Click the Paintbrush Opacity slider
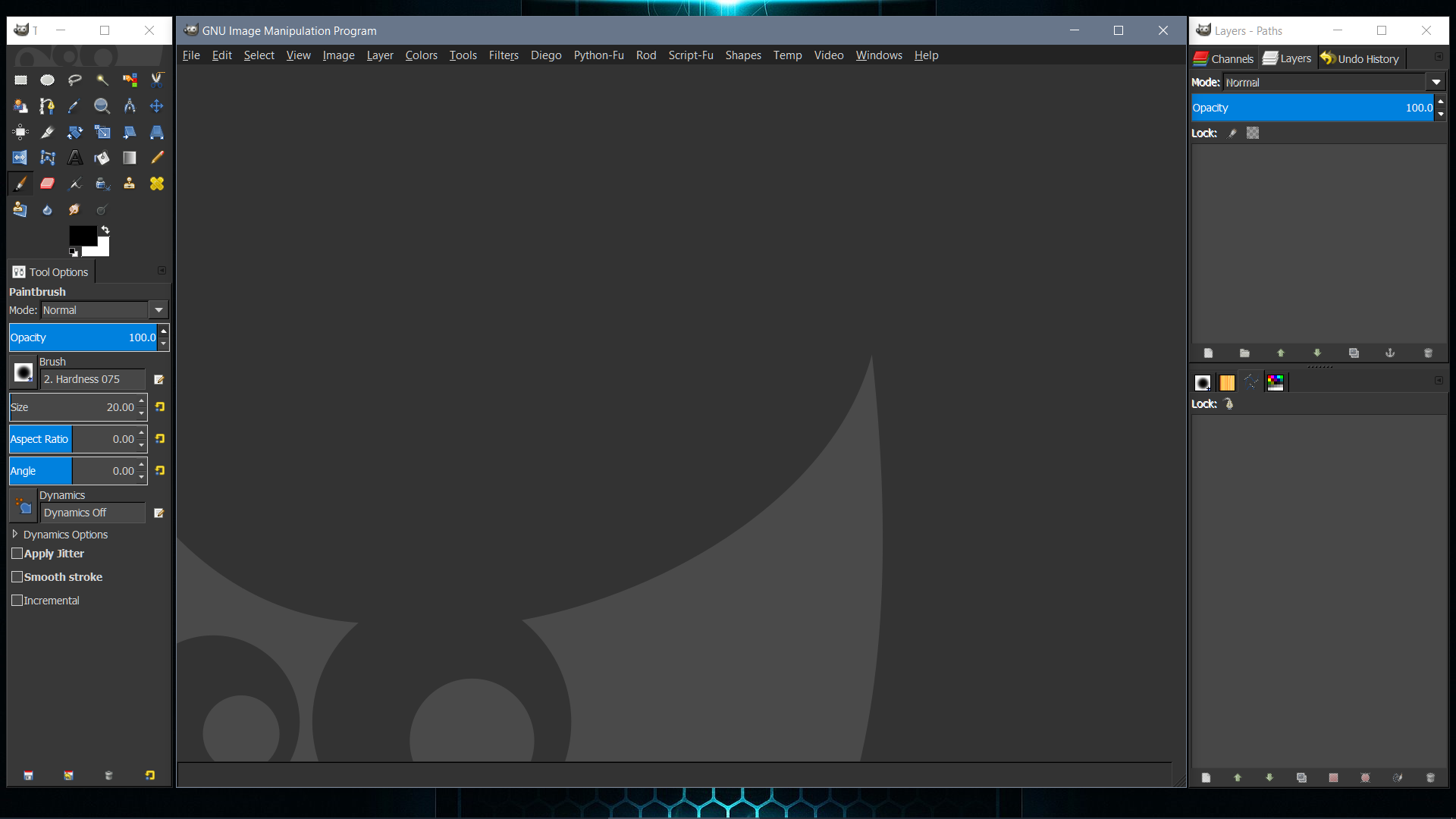This screenshot has height=819, width=1456. pos(83,337)
